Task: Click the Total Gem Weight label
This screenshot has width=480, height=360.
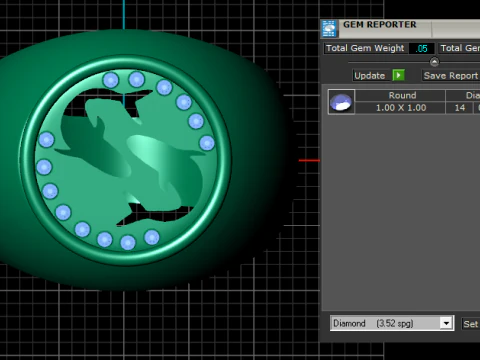Action: [x=365, y=48]
